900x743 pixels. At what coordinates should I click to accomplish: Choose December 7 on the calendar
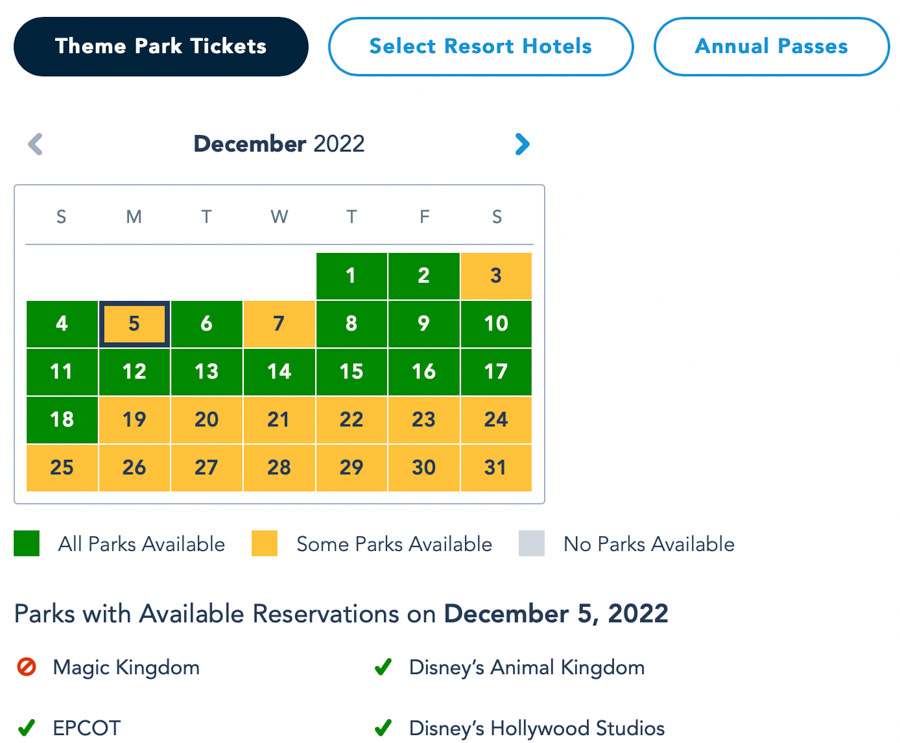tap(279, 324)
